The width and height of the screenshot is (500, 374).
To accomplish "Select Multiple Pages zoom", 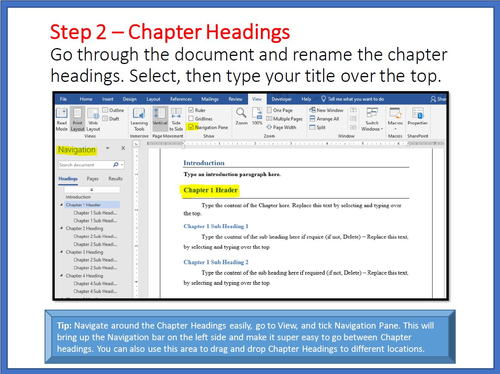I will click(284, 119).
